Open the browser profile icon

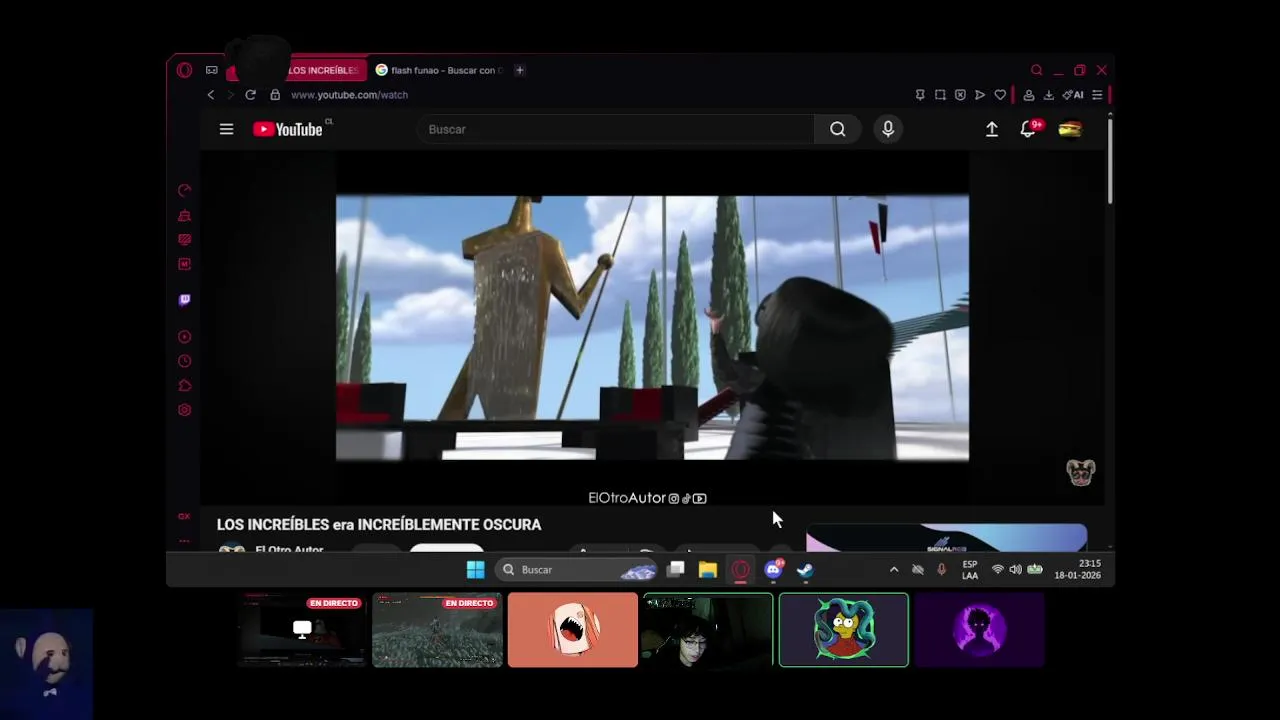1029,95
